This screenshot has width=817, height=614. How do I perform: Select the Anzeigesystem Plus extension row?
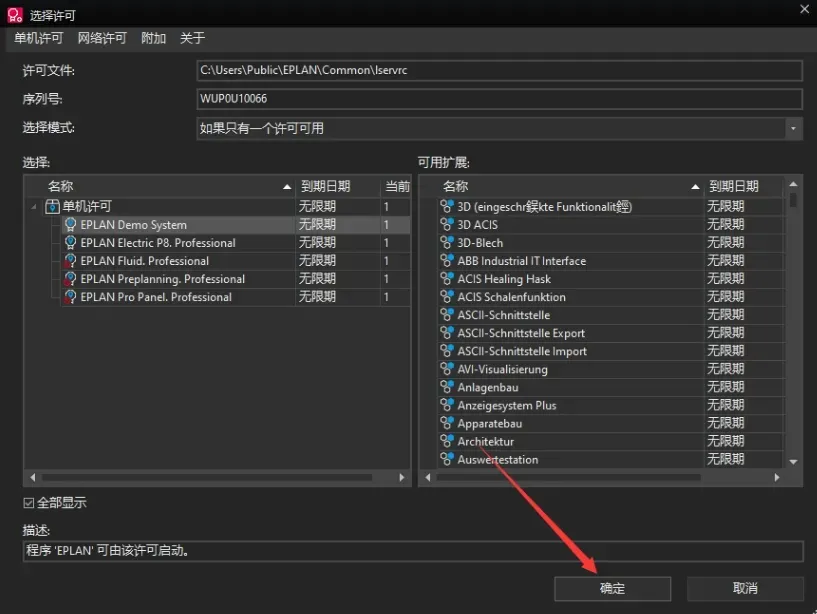611,406
